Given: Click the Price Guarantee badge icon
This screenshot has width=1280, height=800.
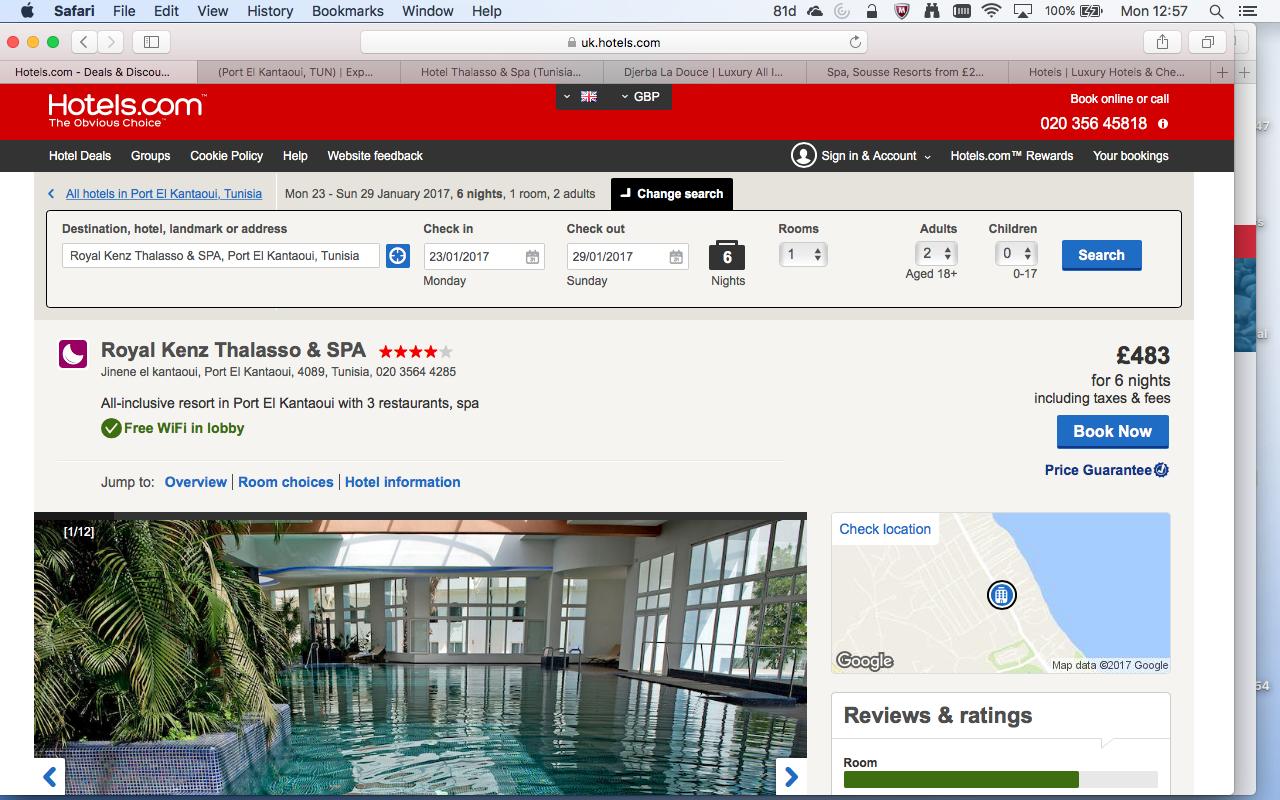Looking at the screenshot, I should point(1161,470).
